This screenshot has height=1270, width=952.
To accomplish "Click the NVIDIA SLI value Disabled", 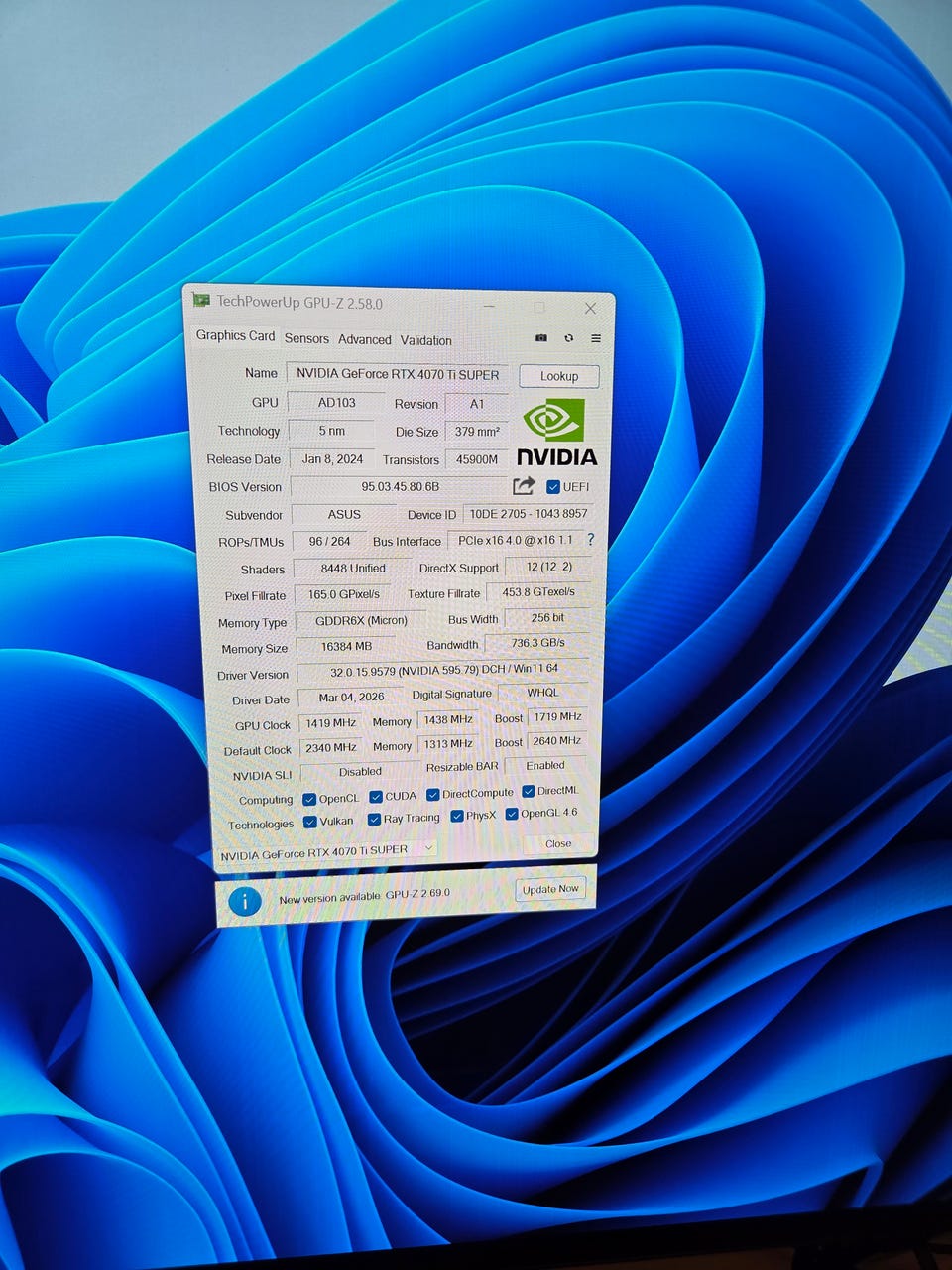I will click(360, 771).
